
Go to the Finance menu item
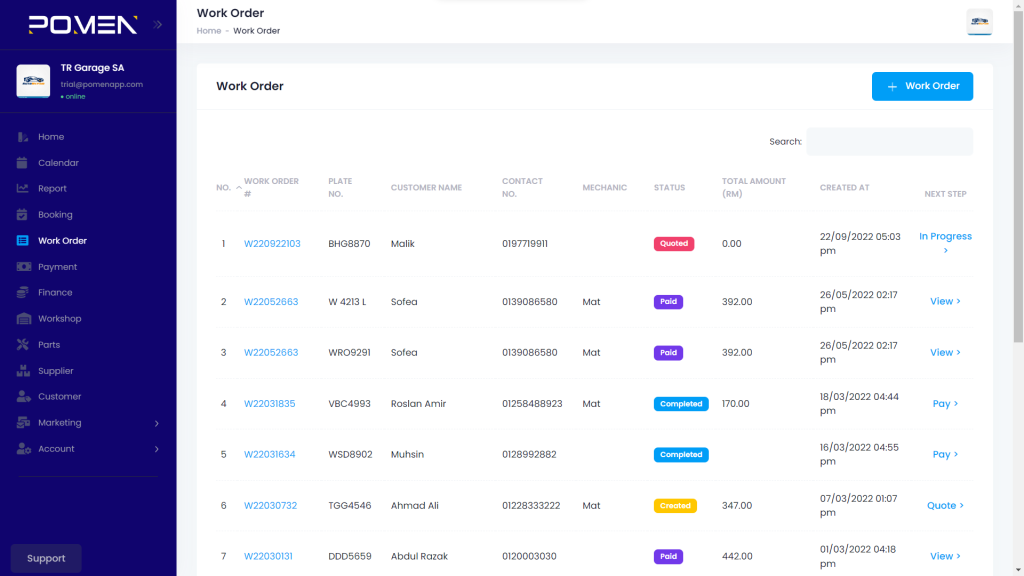[x=55, y=293]
